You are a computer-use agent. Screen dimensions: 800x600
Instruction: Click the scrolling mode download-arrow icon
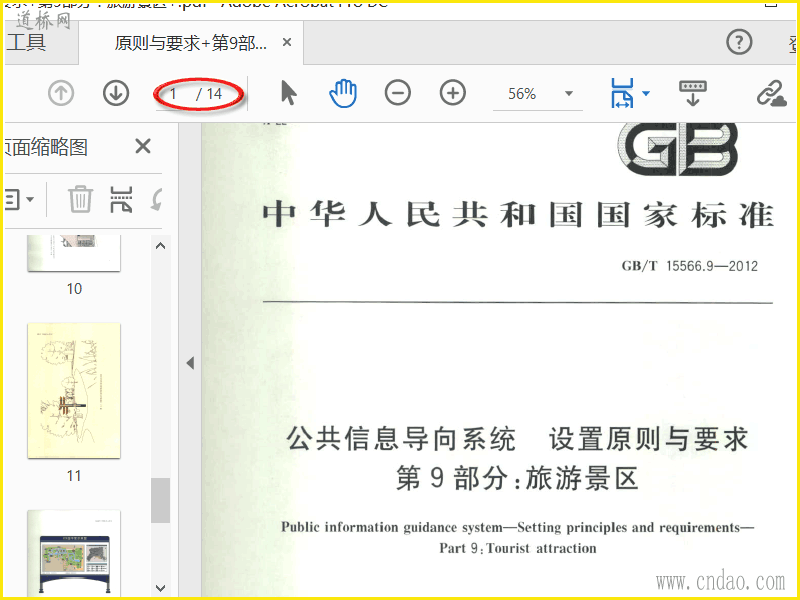692,93
